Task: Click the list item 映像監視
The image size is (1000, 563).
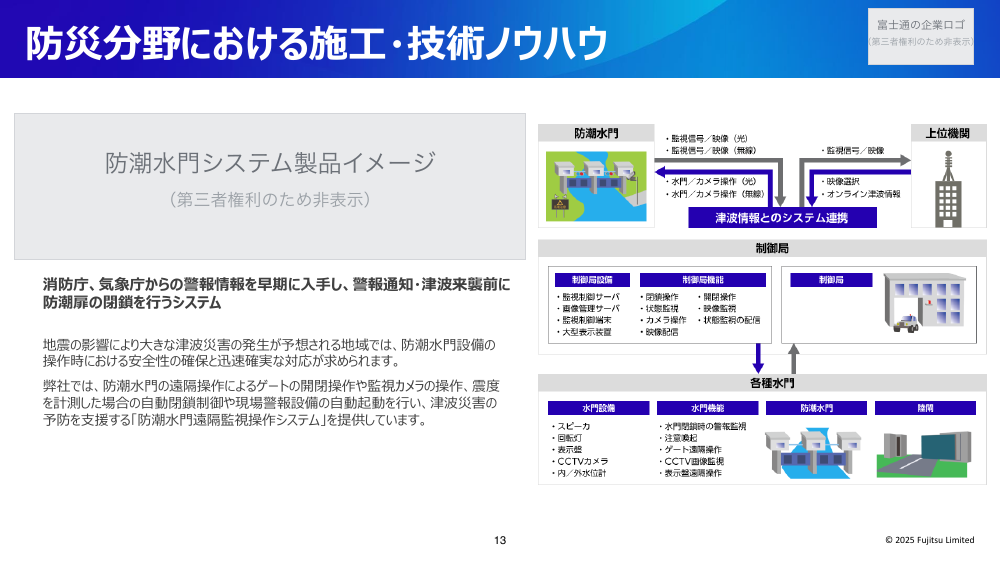Action: pyautogui.click(x=717, y=309)
